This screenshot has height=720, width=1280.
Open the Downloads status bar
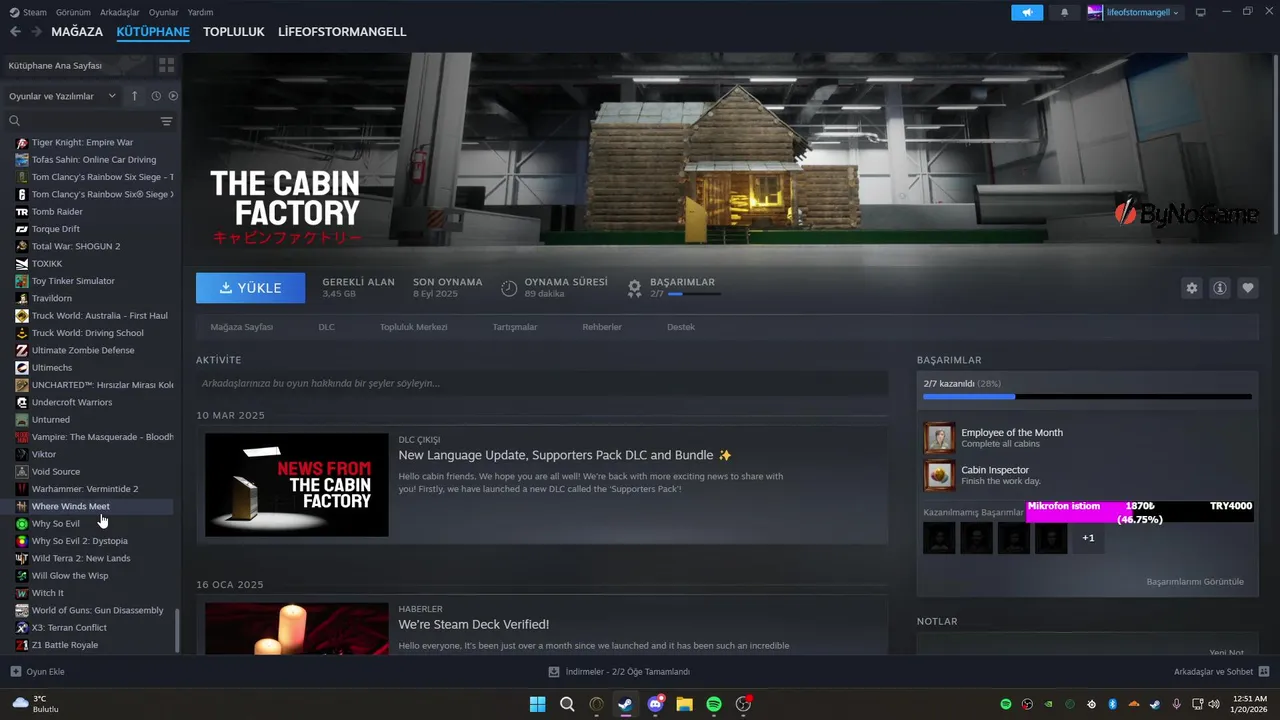click(x=620, y=672)
